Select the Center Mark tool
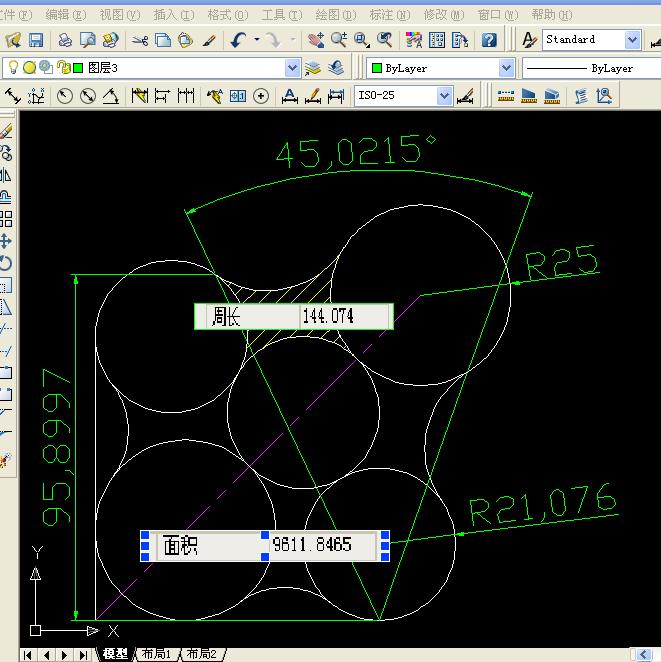Image resolution: width=661 pixels, height=662 pixels. click(x=261, y=96)
